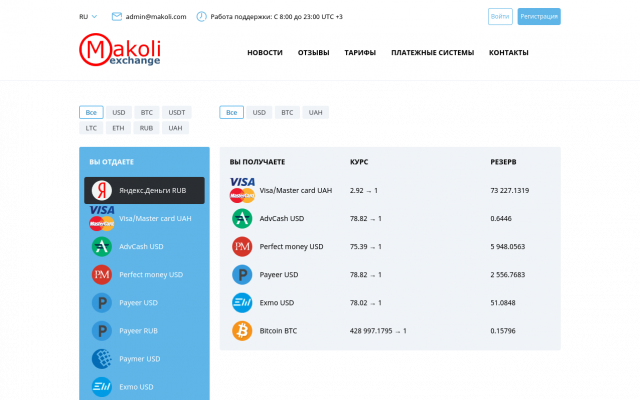Click the 5 948.0563 reserve value

pyautogui.click(x=508, y=247)
